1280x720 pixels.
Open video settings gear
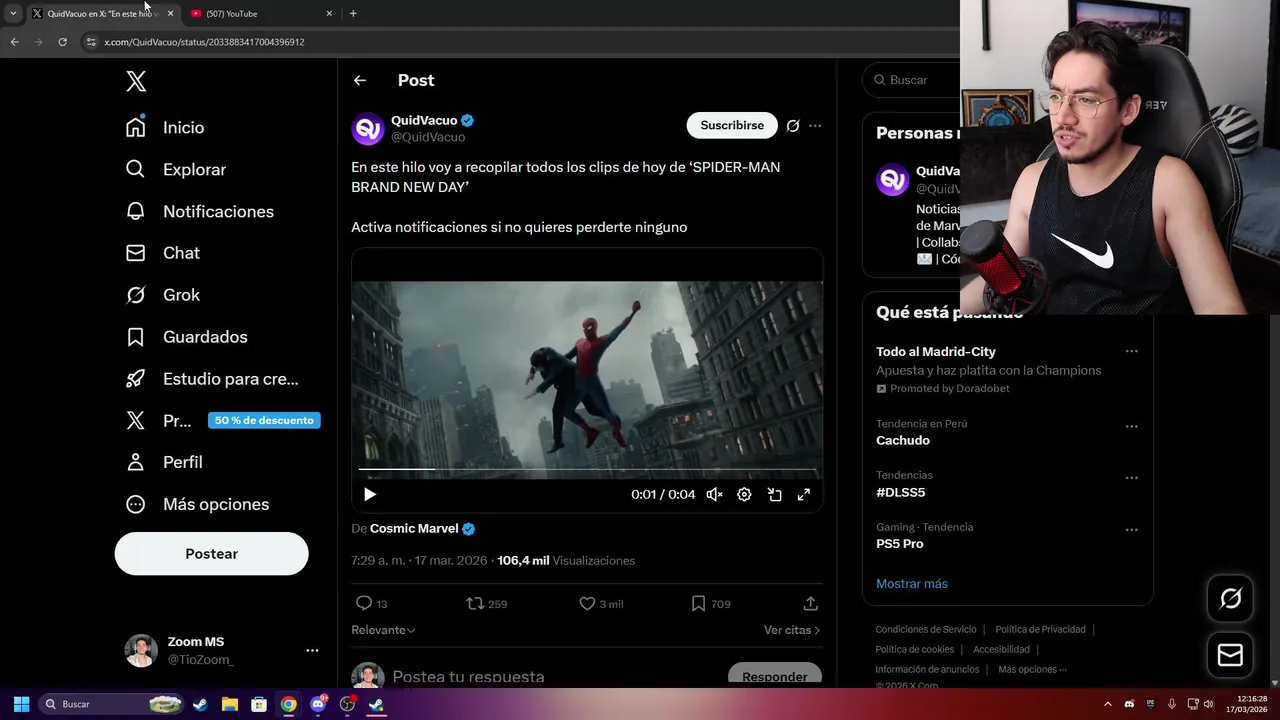pyautogui.click(x=744, y=494)
